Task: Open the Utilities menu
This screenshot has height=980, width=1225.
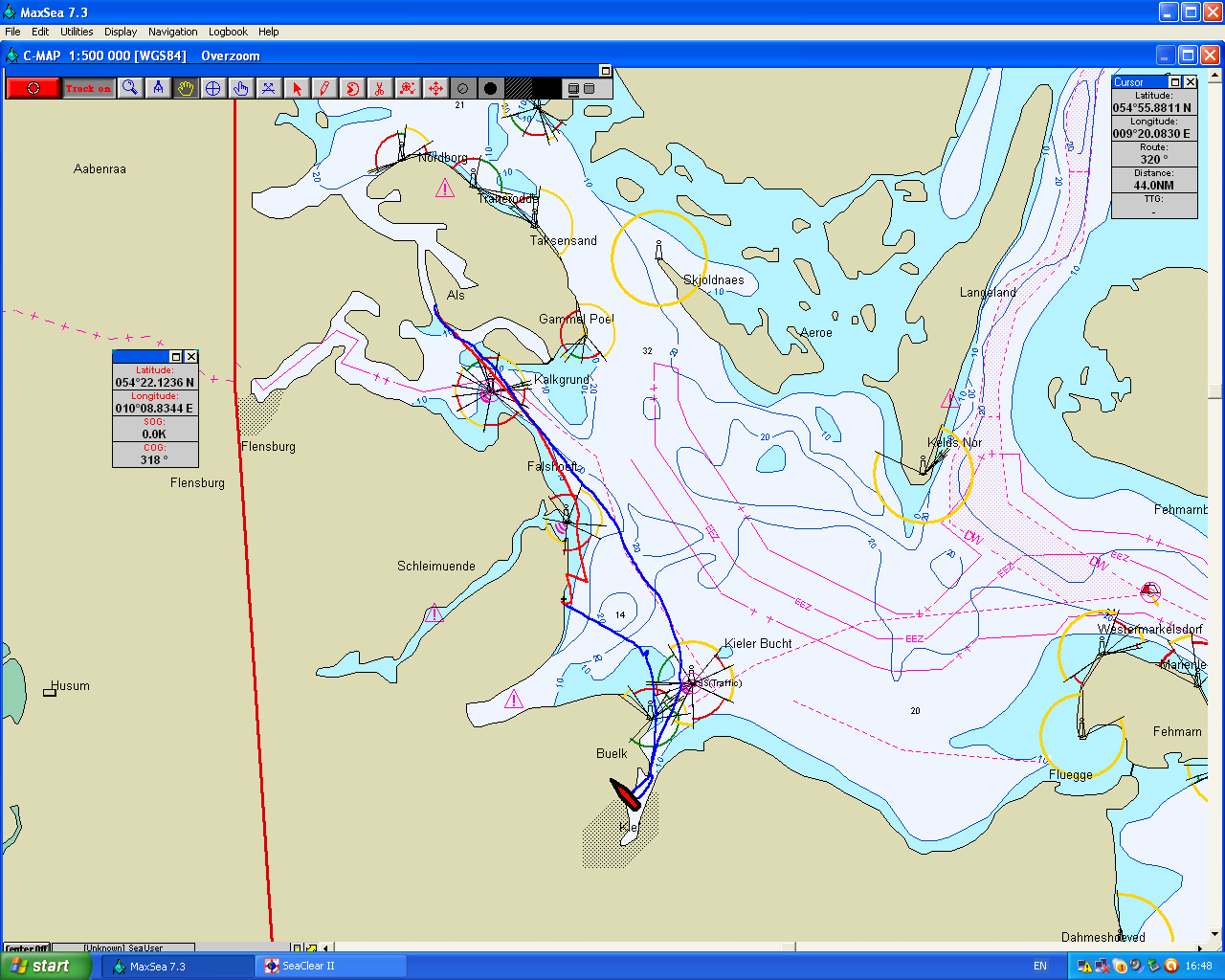Action: point(77,32)
